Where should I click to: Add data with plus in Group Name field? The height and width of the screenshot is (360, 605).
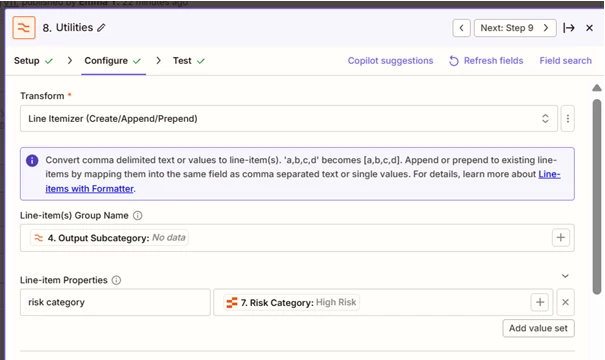(x=561, y=238)
